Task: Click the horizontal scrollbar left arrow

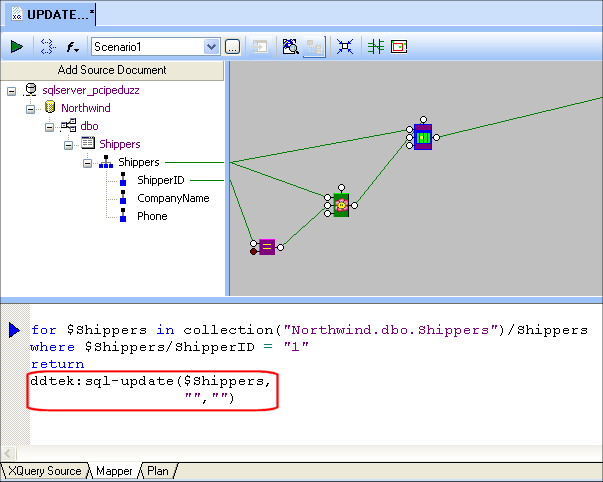Action: [8, 453]
